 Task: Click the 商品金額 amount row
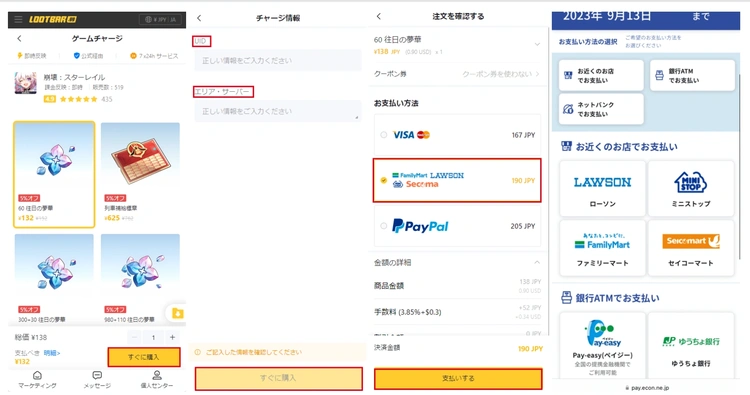point(457,286)
